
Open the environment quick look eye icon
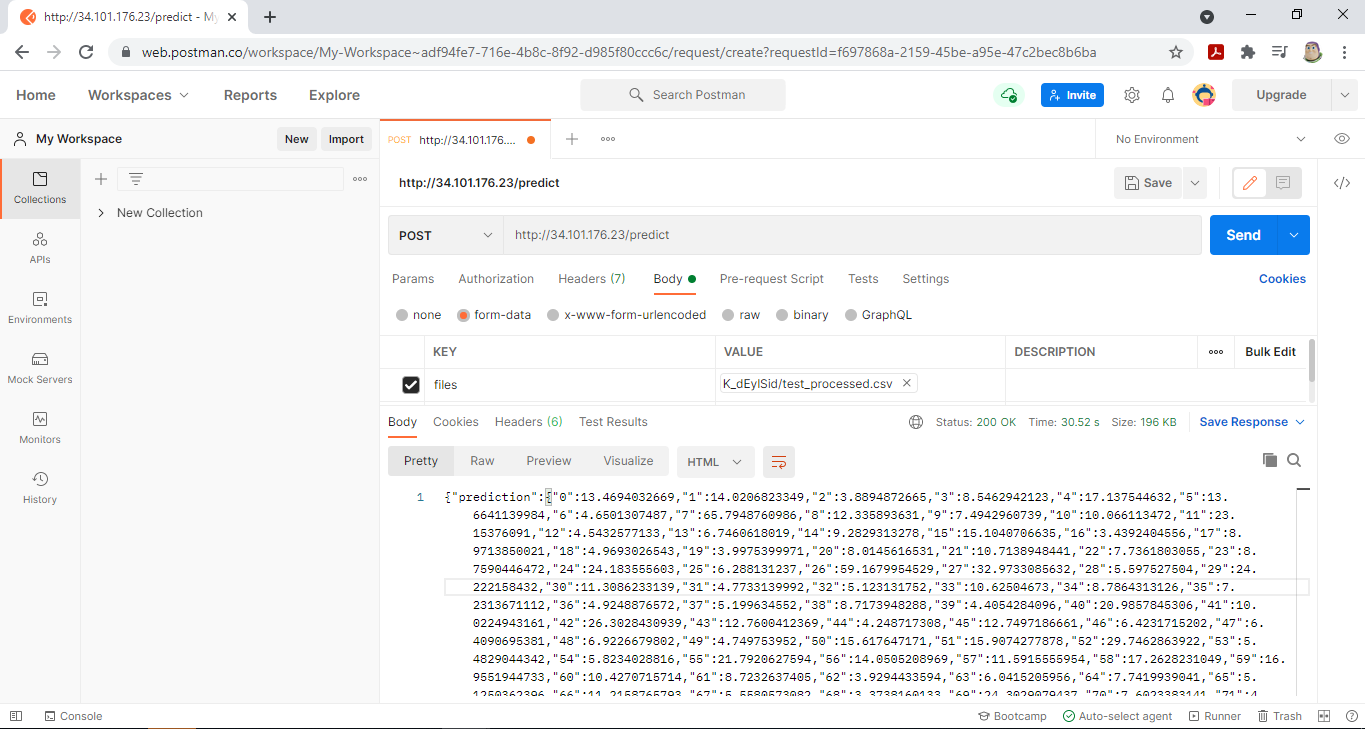pyautogui.click(x=1342, y=139)
